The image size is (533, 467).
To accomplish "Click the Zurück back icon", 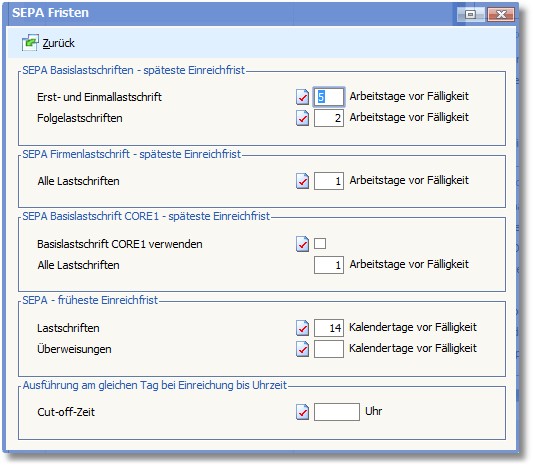I will pos(30,42).
